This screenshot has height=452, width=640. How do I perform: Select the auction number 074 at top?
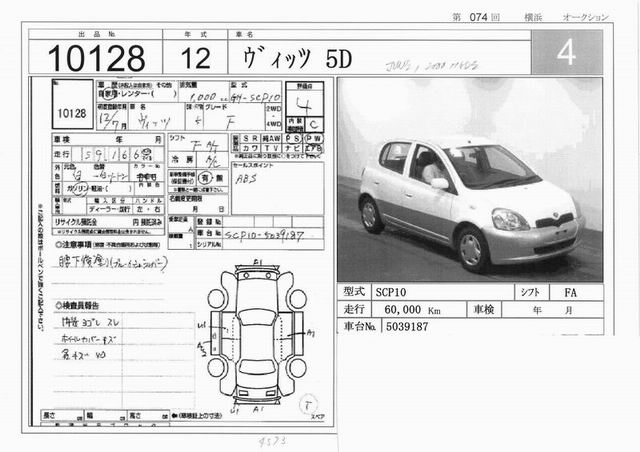[478, 17]
